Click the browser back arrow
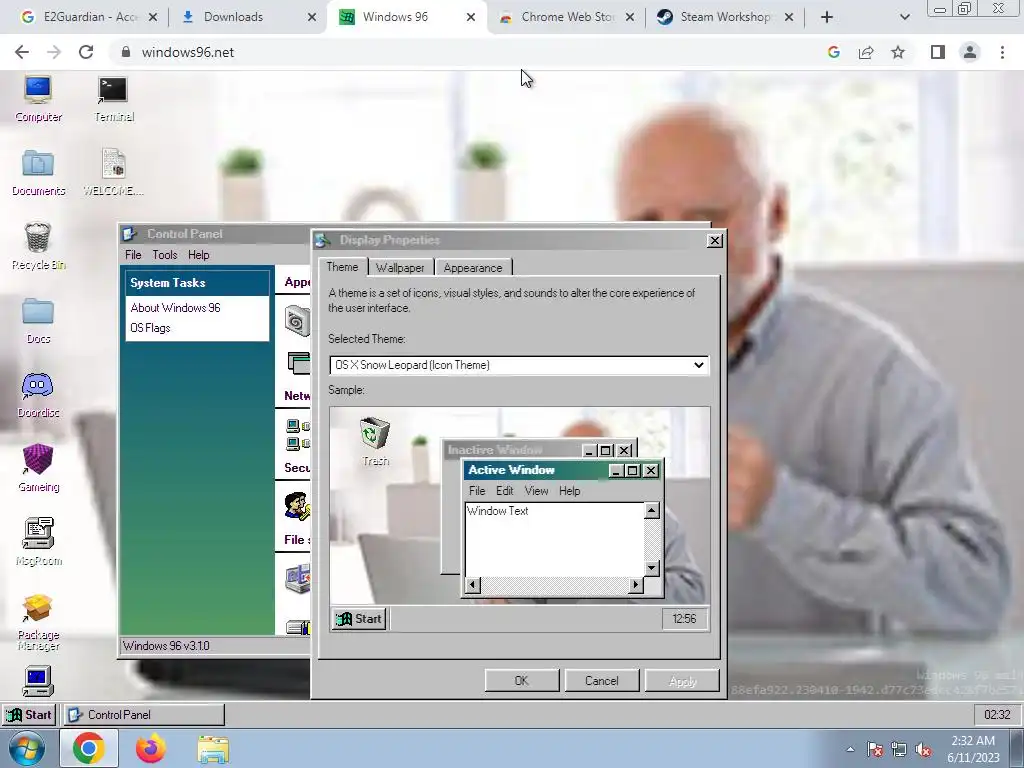The height and width of the screenshot is (768, 1024). 22,52
